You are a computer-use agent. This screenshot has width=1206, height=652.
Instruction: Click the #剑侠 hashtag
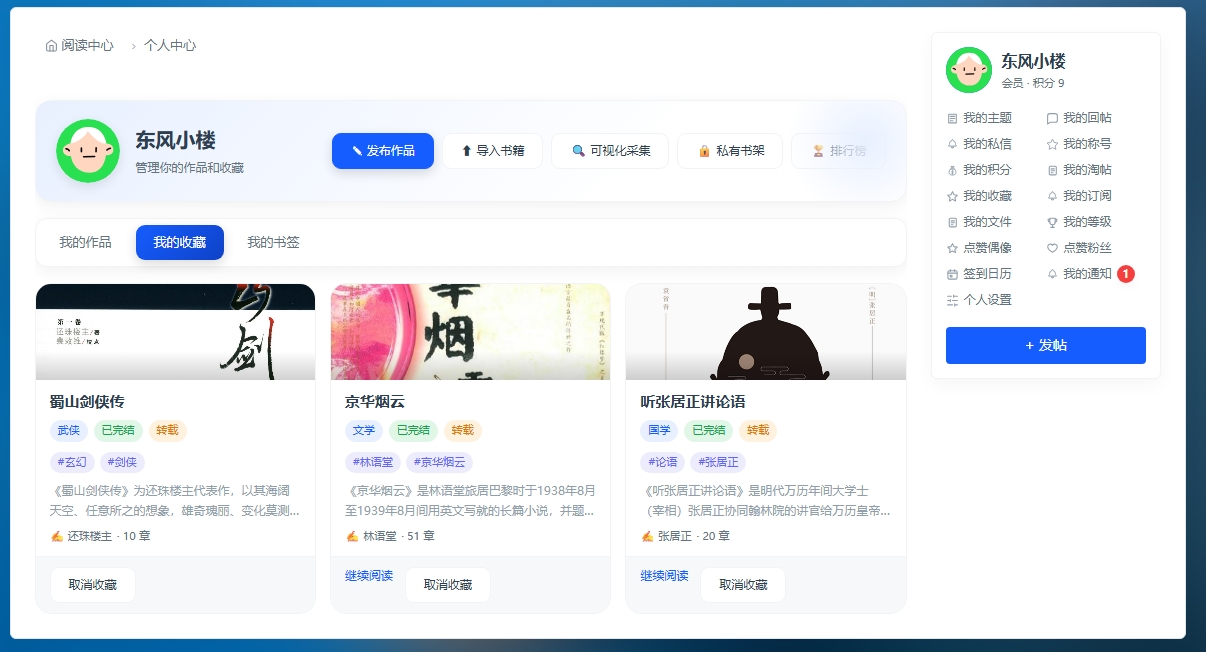click(x=122, y=463)
